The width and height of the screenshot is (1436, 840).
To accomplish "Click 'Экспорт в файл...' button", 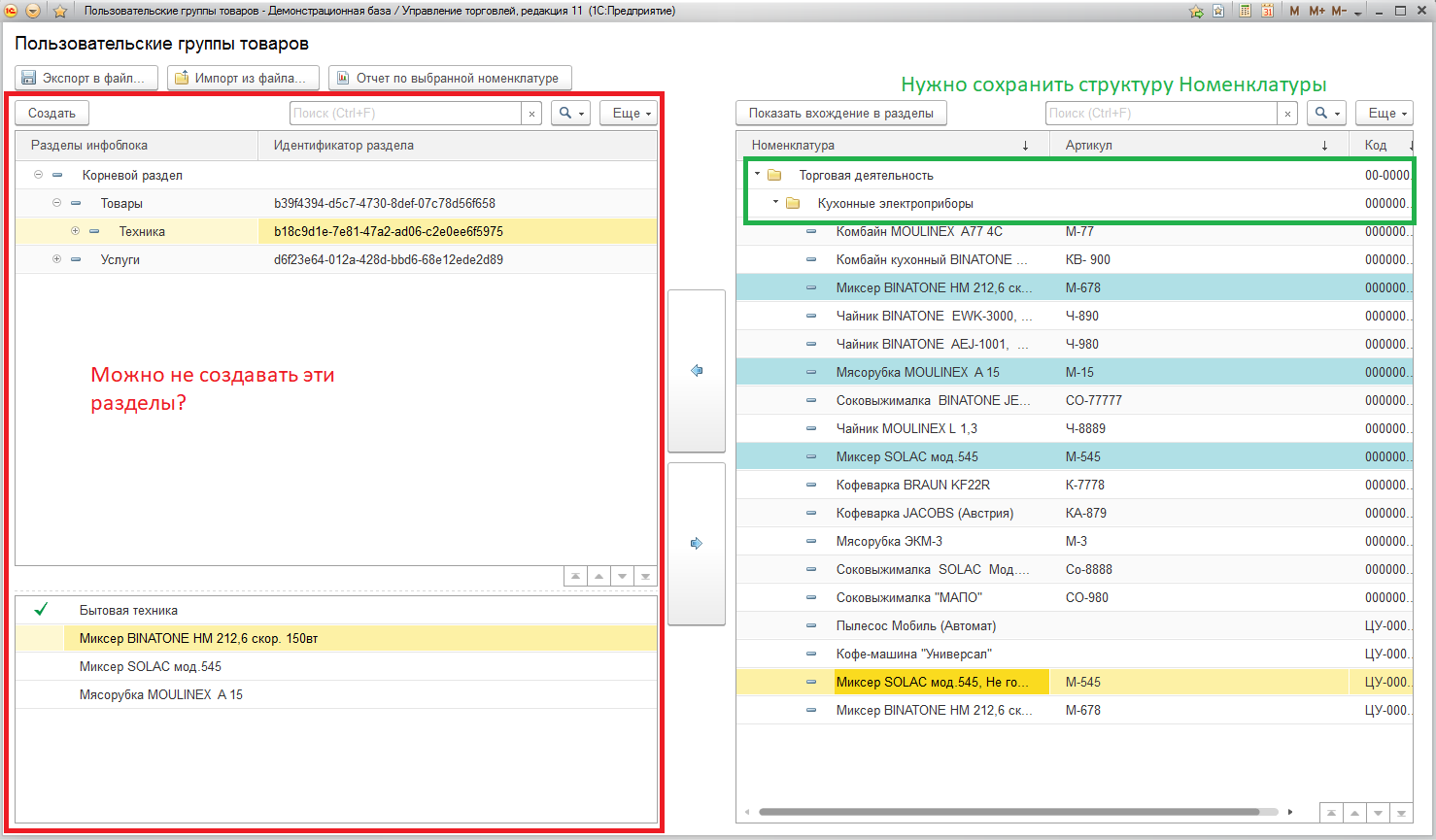I will tap(85, 78).
